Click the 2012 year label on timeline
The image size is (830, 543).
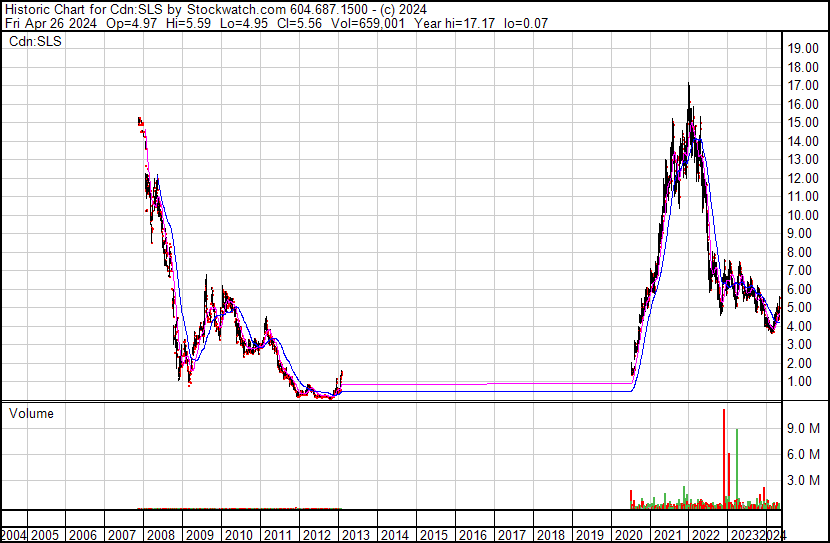317,535
